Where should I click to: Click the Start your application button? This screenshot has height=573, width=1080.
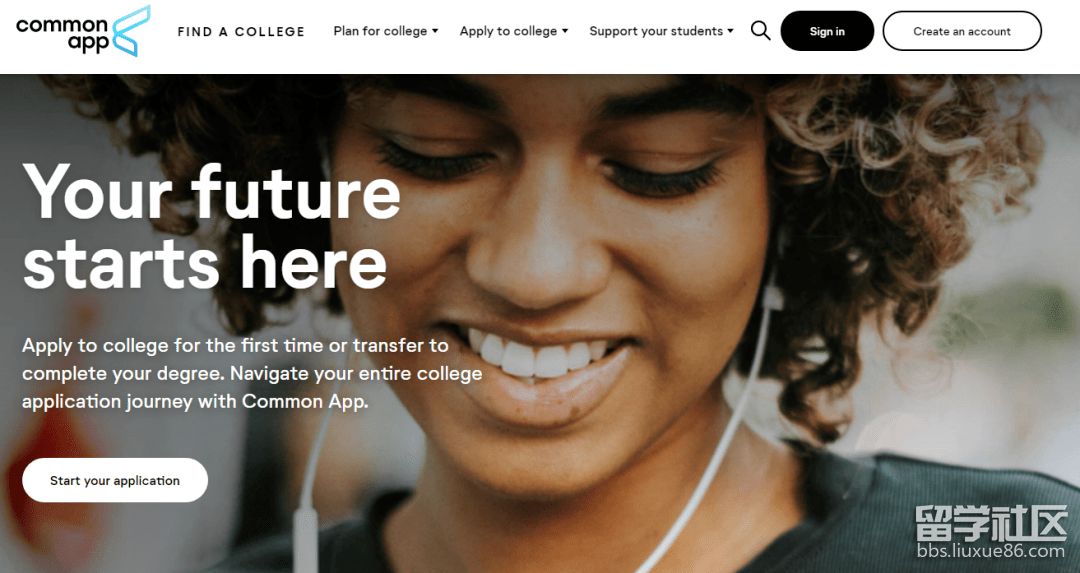click(x=115, y=480)
